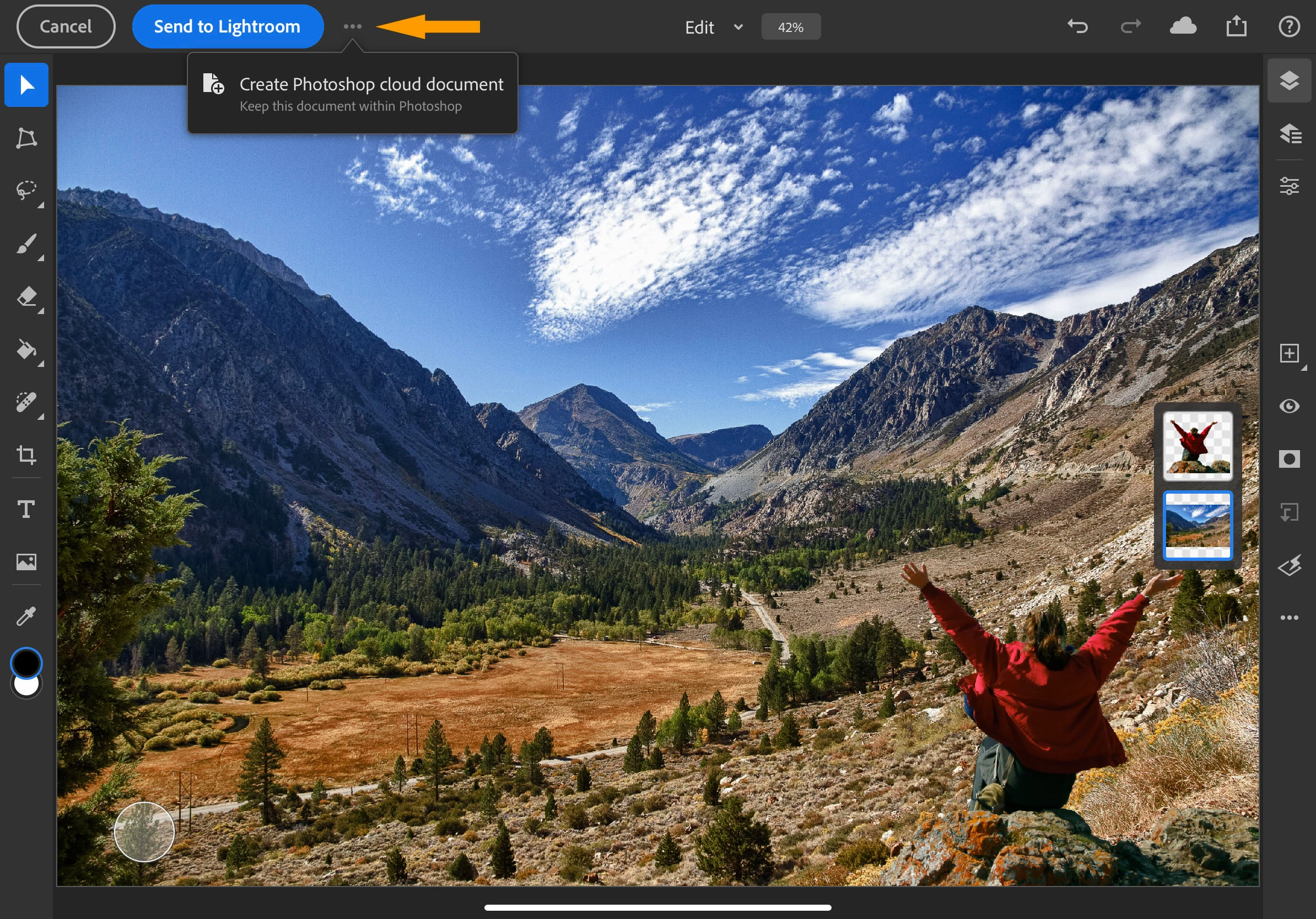Pick the Eraser tool

point(26,296)
